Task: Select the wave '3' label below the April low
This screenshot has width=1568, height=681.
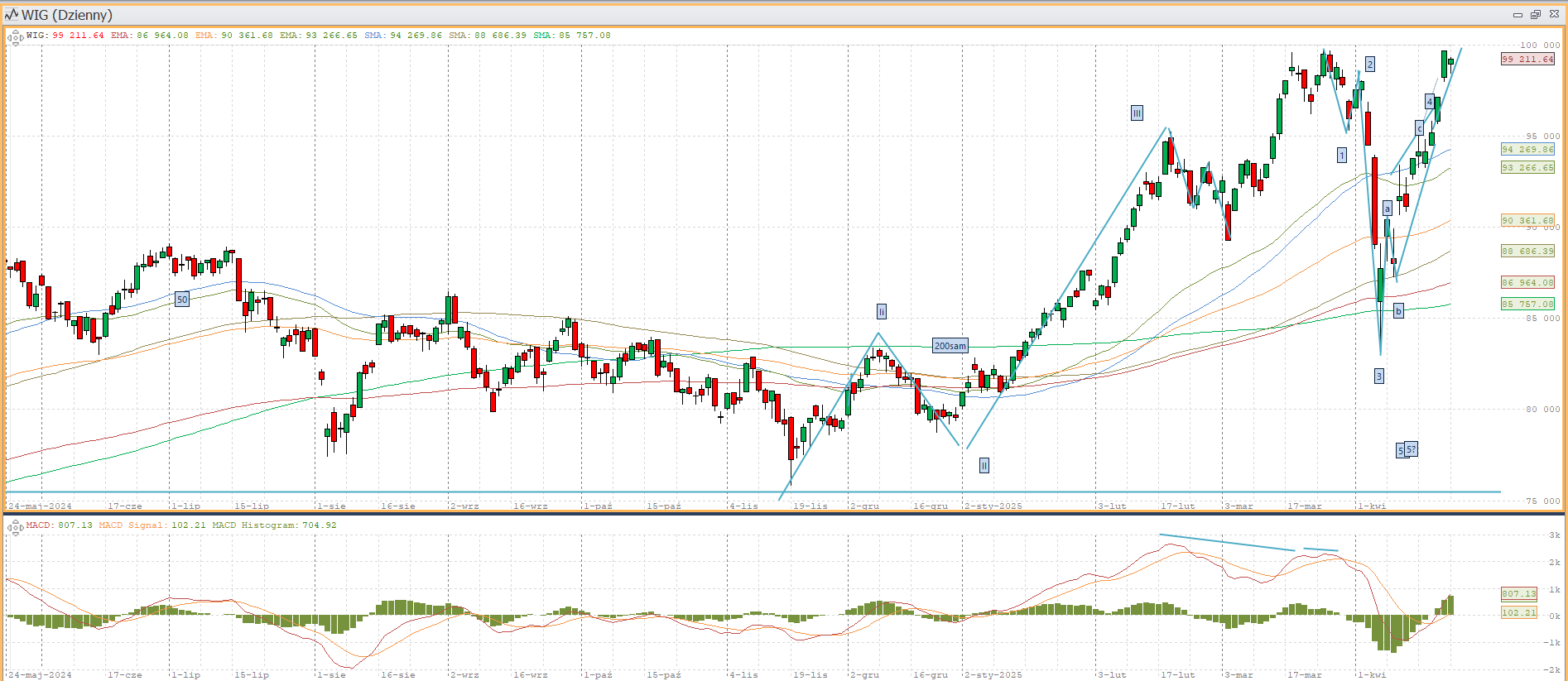Action: (1378, 376)
